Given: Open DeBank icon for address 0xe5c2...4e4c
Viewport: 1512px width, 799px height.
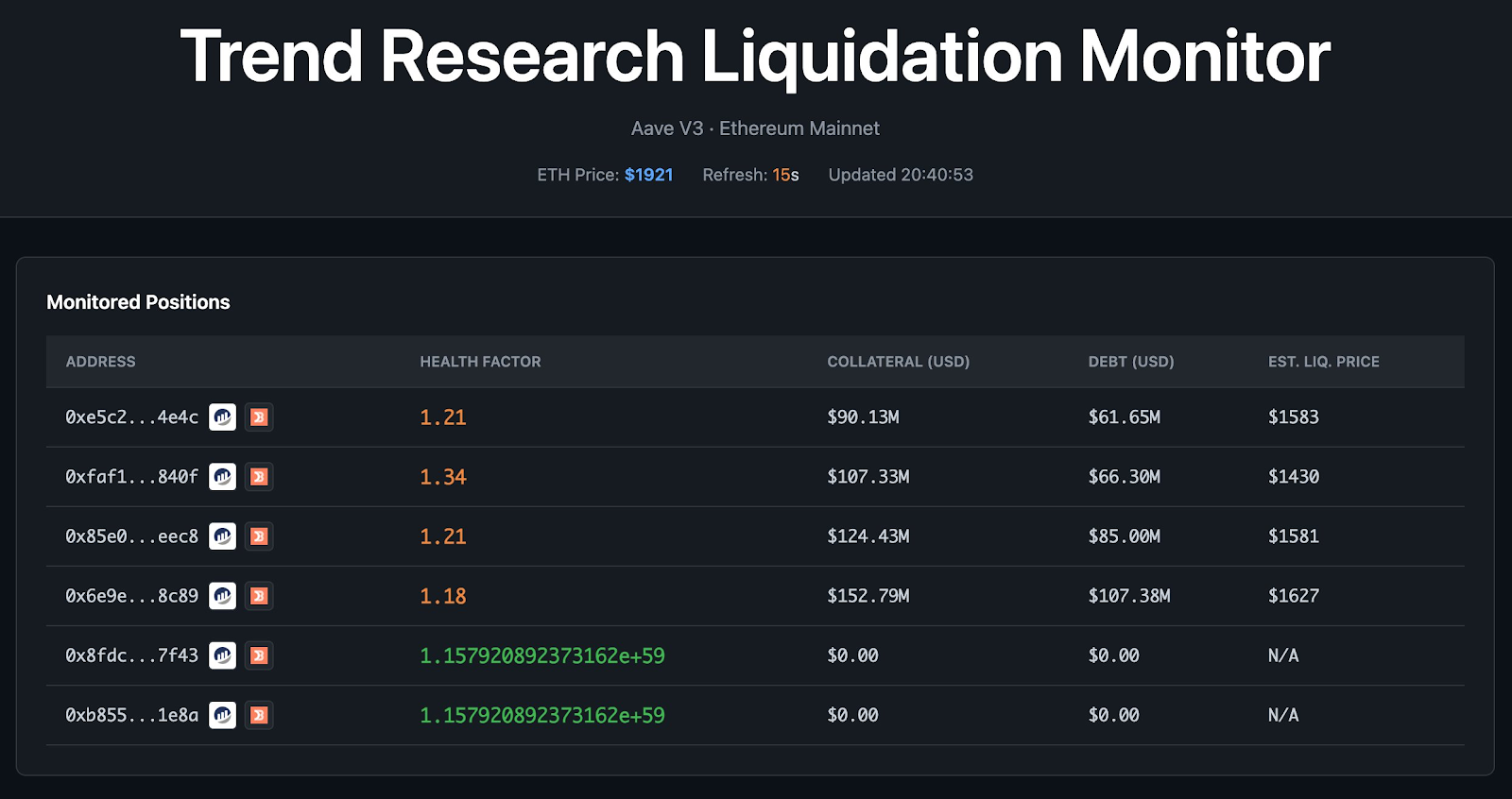Looking at the screenshot, I should (x=259, y=416).
